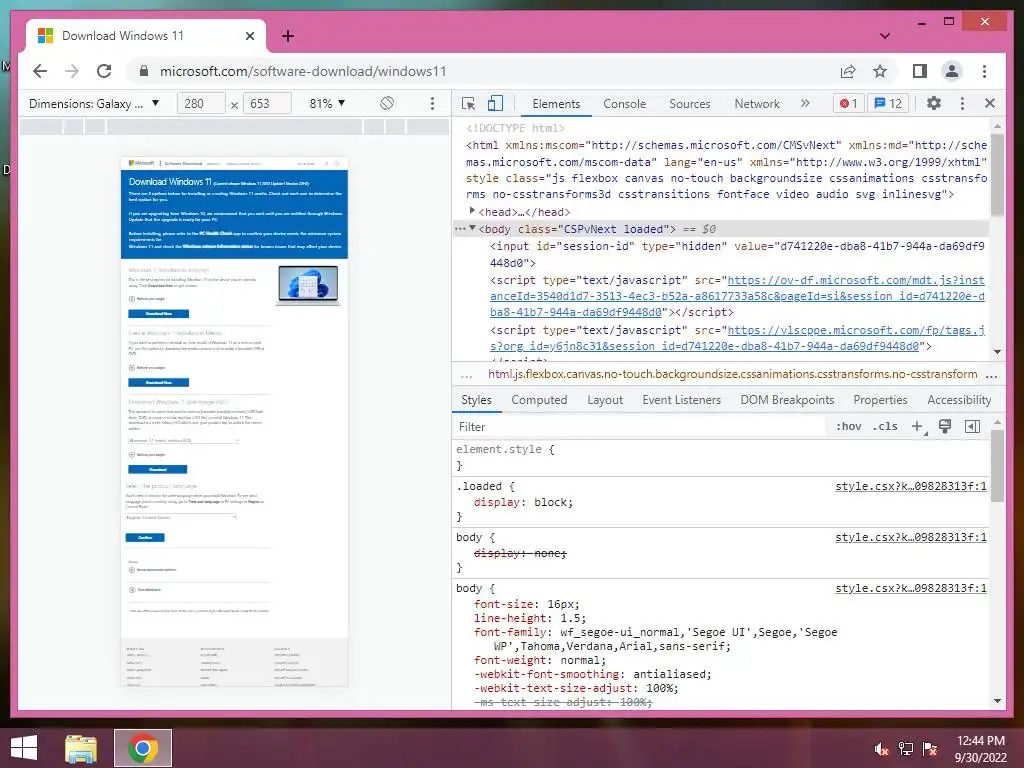View site information lock icon

[144, 71]
